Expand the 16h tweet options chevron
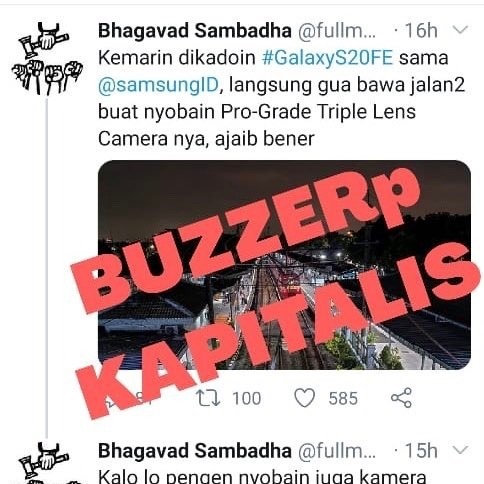Image resolution: width=484 pixels, height=484 pixels. coord(460,30)
